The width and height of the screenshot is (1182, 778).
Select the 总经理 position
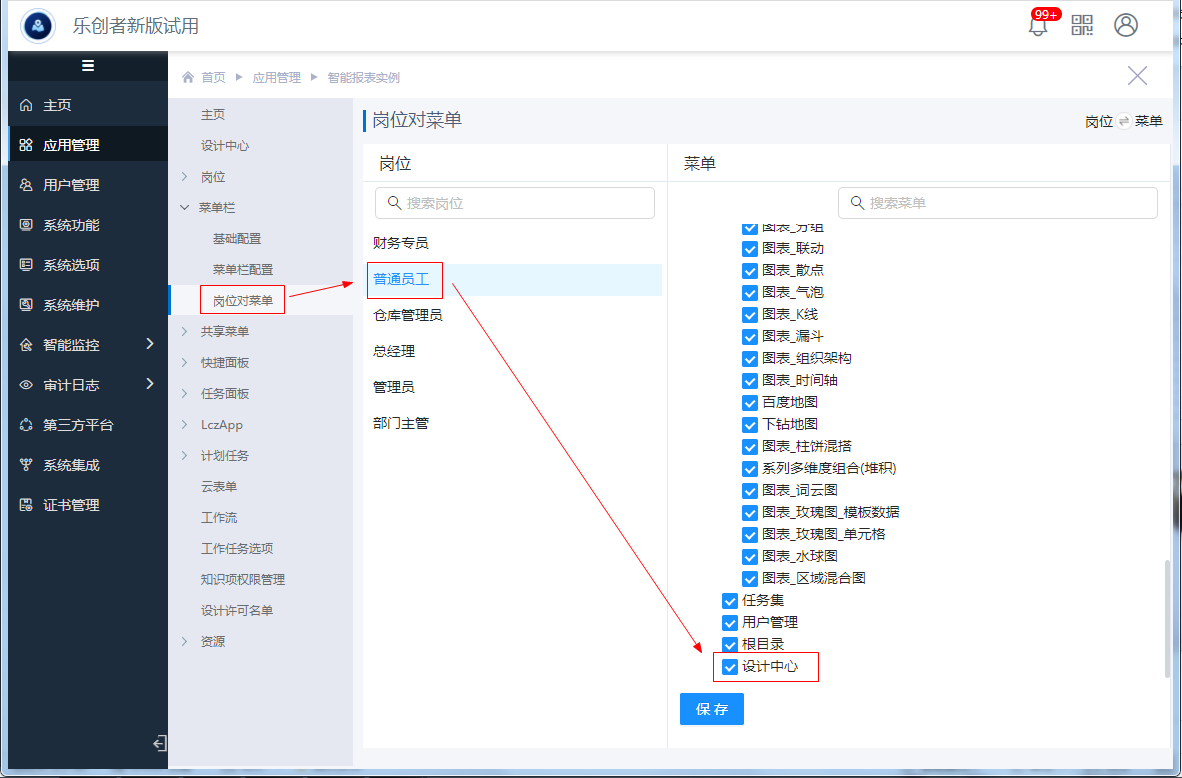394,352
